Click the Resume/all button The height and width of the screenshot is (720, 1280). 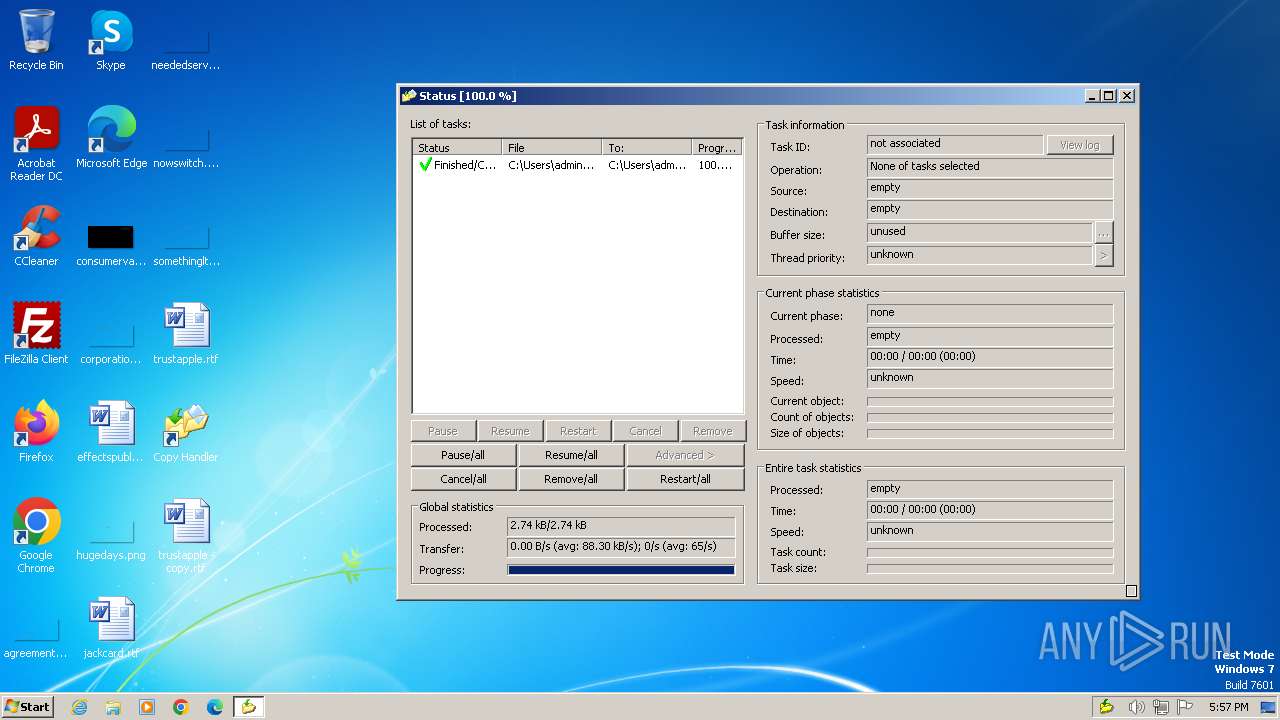pyautogui.click(x=571, y=455)
